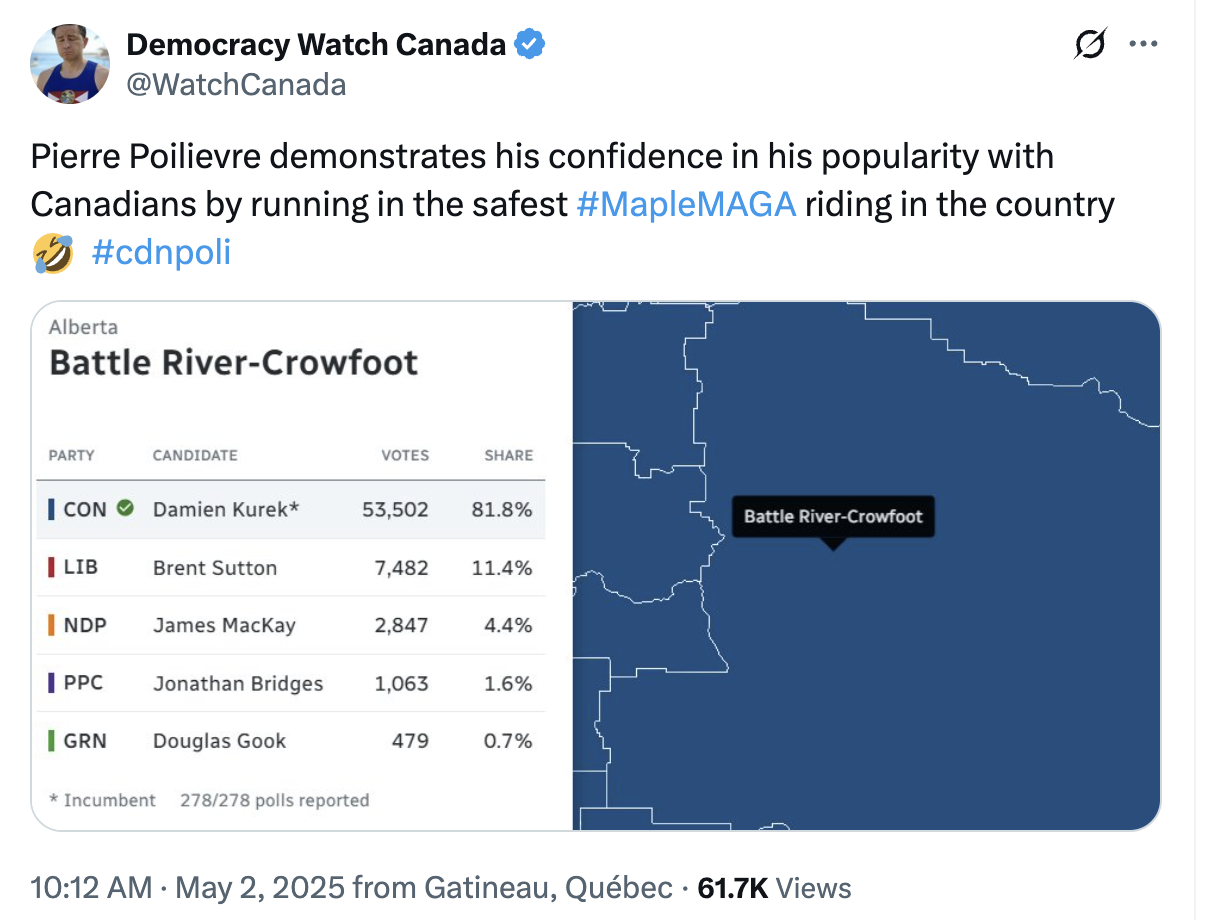Open the three-dot more options menu

(1143, 45)
